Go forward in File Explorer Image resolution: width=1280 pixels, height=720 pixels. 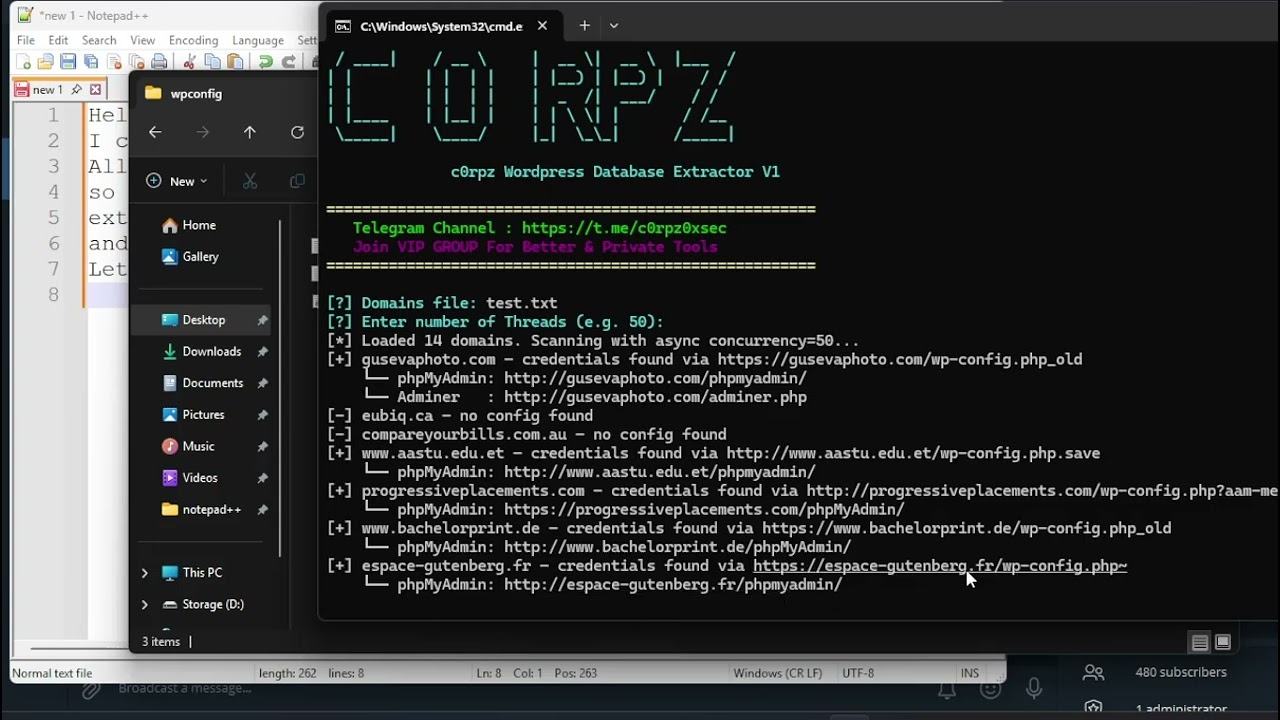click(203, 132)
